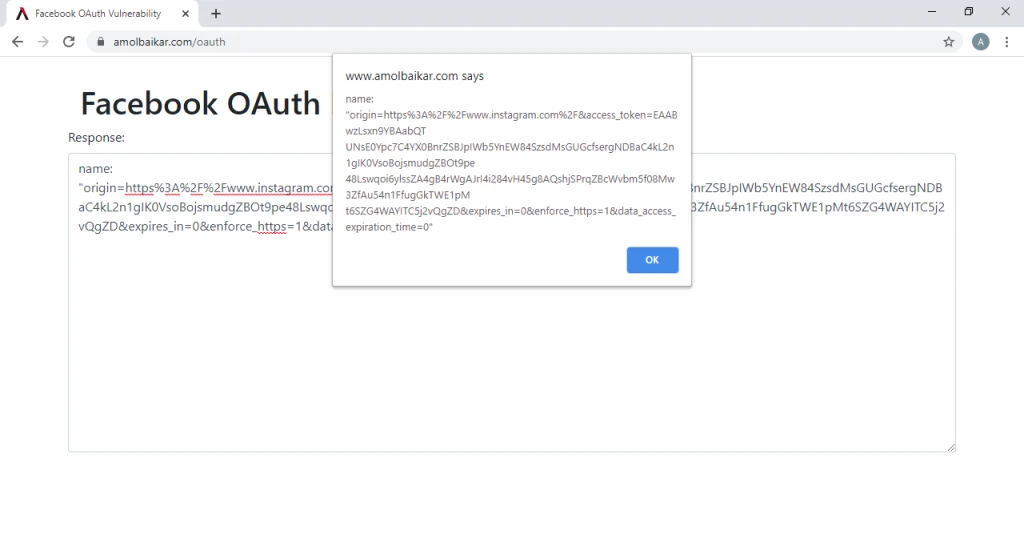1024x542 pixels.
Task: Close the Chrome window
Action: tap(1005, 12)
